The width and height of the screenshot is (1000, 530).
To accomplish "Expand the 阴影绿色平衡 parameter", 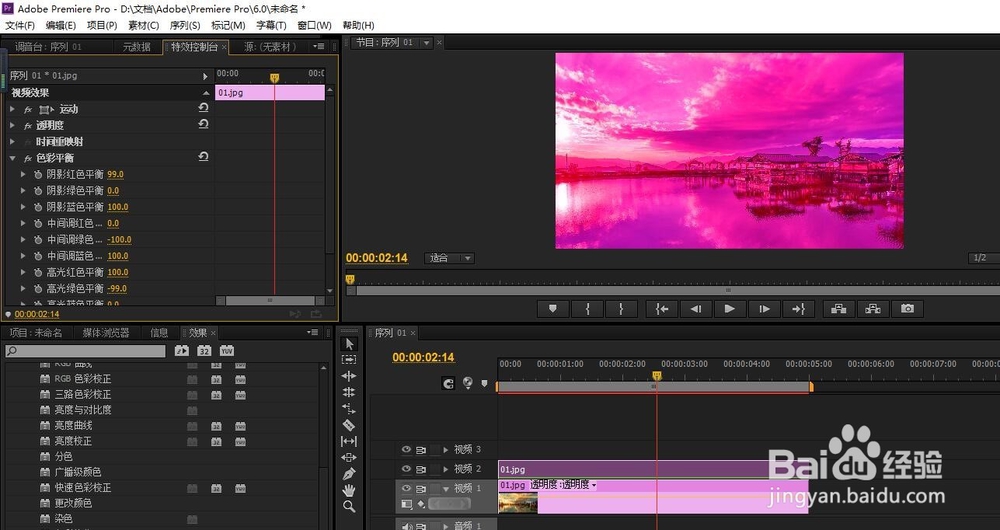I will (x=24, y=191).
